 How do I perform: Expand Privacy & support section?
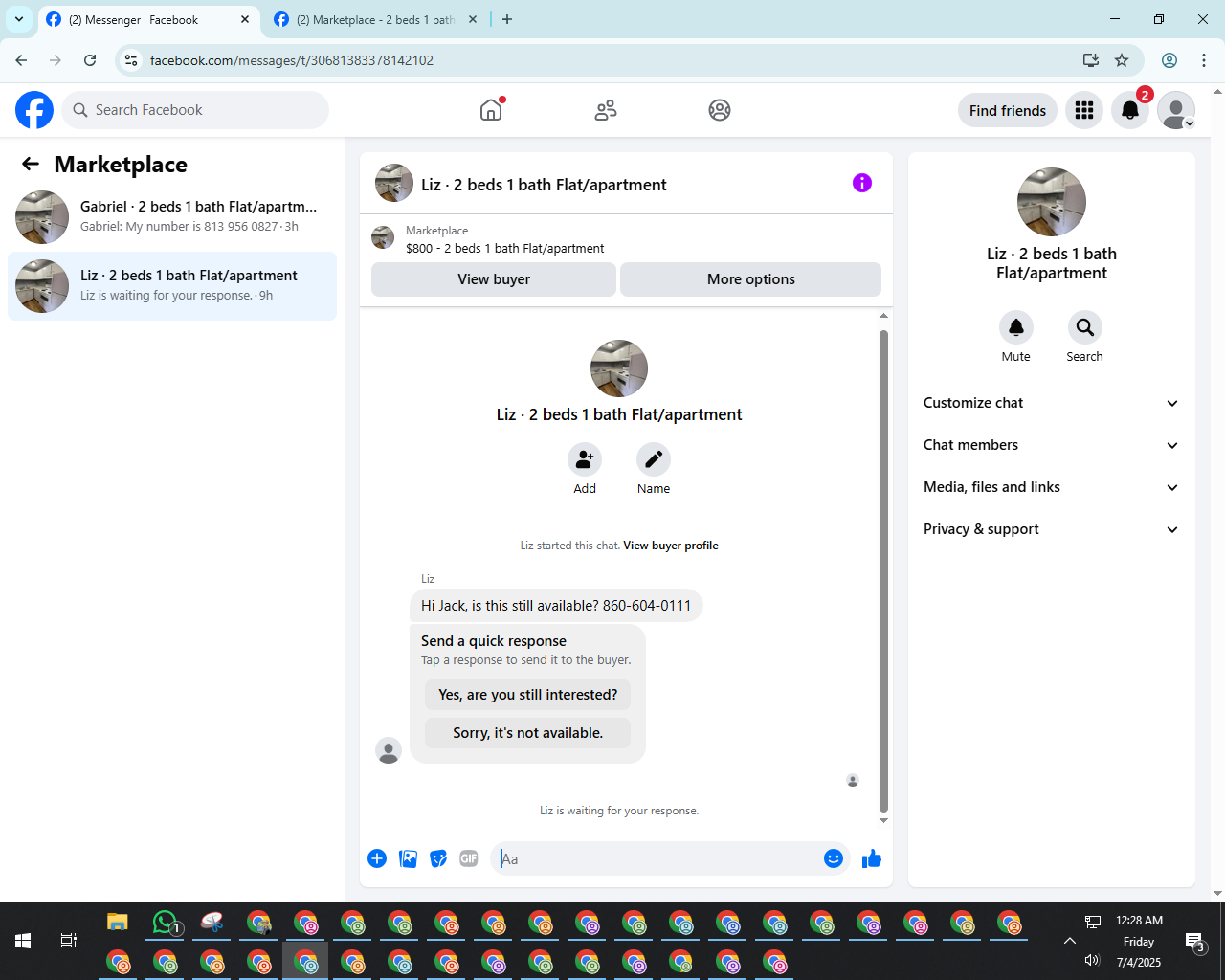pyautogui.click(x=1051, y=529)
